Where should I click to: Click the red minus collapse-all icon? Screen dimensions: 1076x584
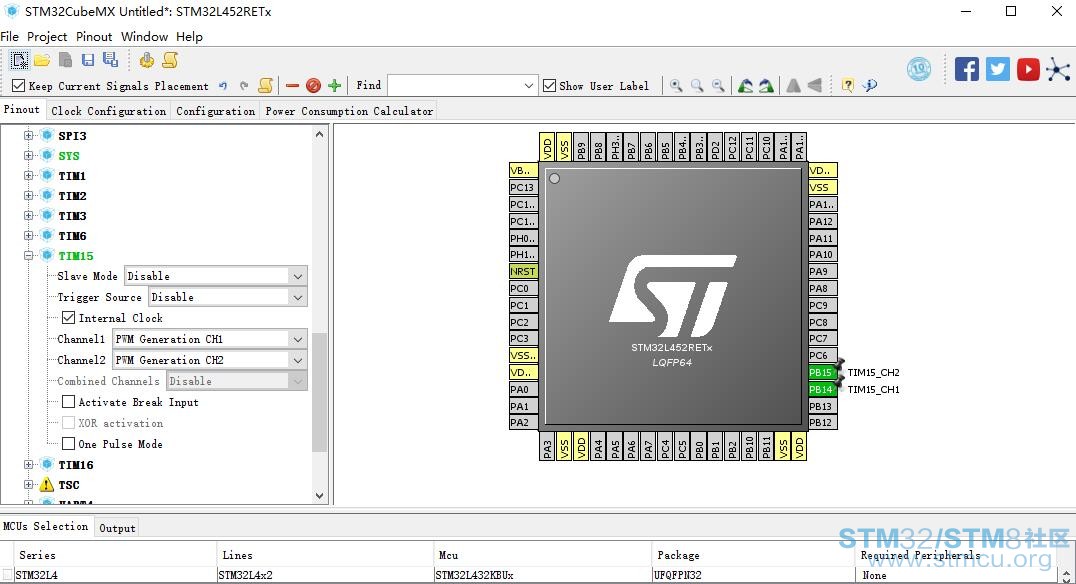pos(292,86)
